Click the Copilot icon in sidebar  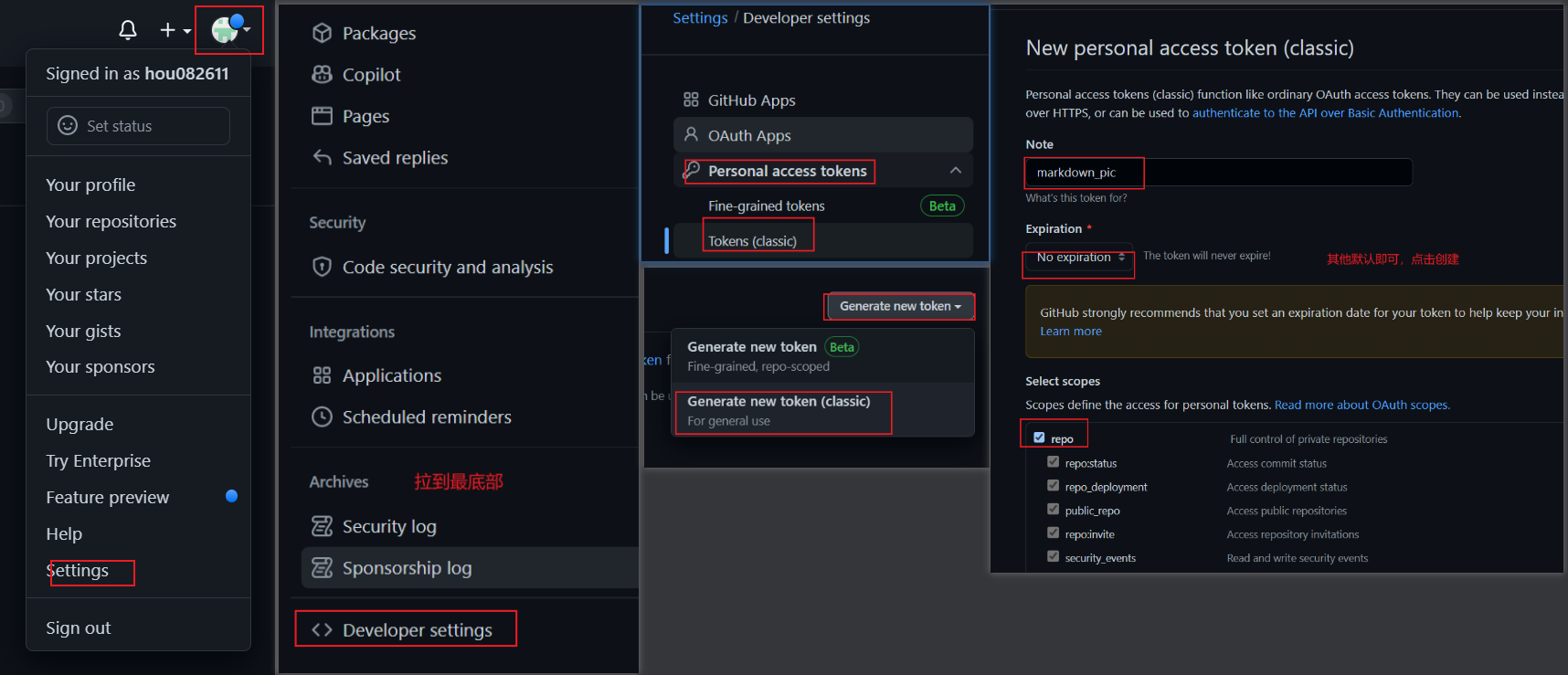pyautogui.click(x=322, y=75)
